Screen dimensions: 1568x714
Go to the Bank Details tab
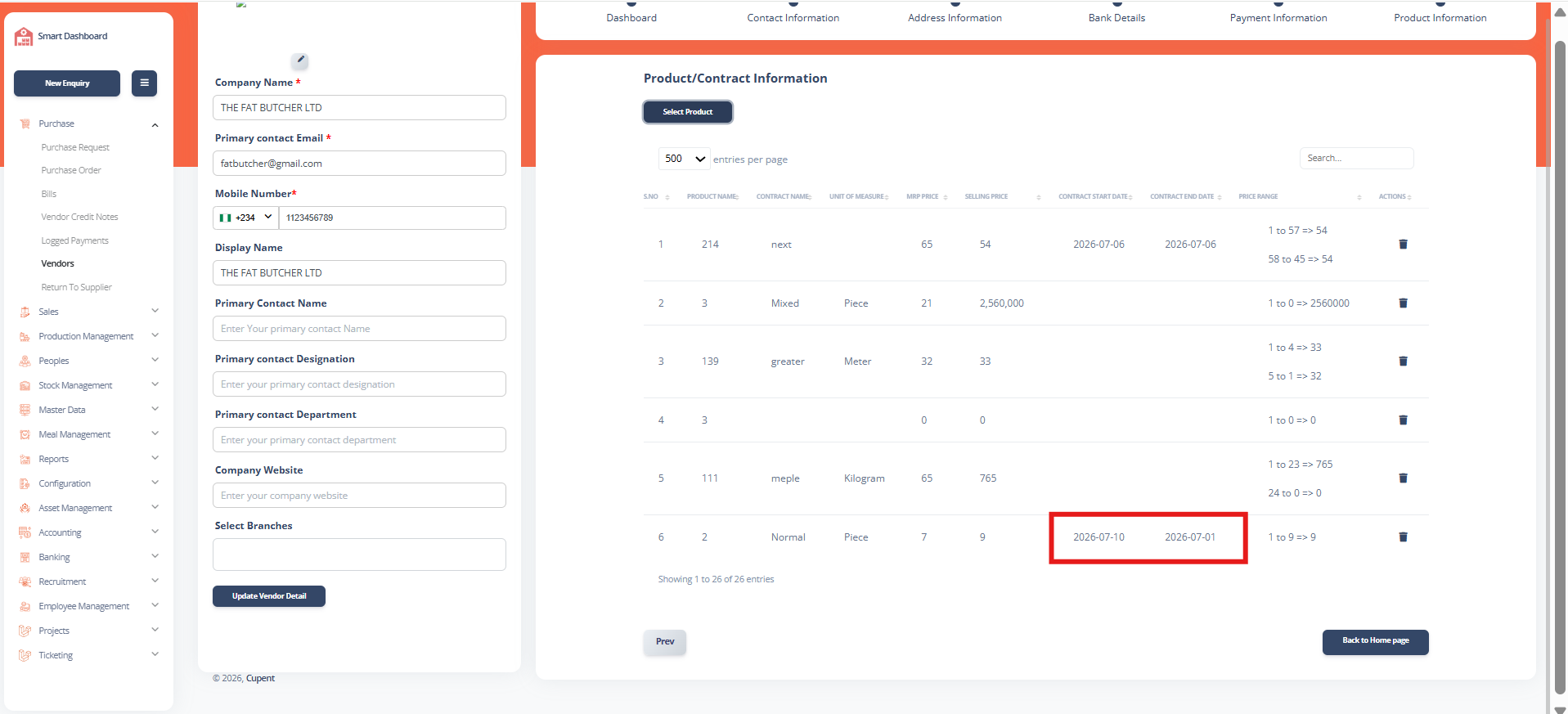point(1116,17)
